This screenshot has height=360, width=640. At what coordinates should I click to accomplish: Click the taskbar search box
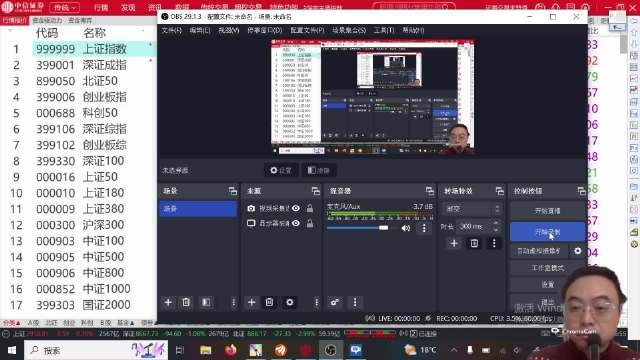pos(96,350)
